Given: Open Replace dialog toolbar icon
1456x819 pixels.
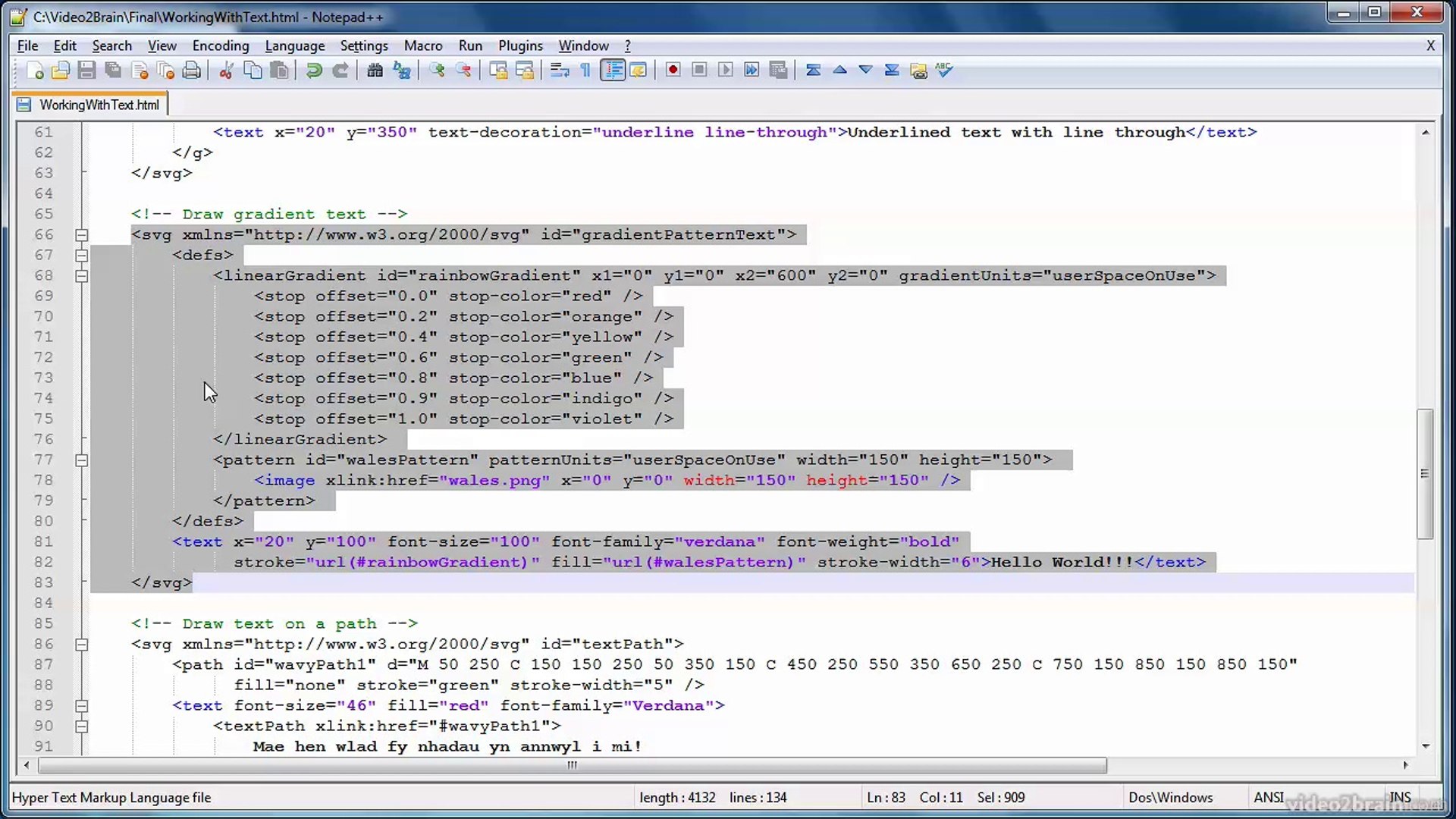Looking at the screenshot, I should click(402, 71).
